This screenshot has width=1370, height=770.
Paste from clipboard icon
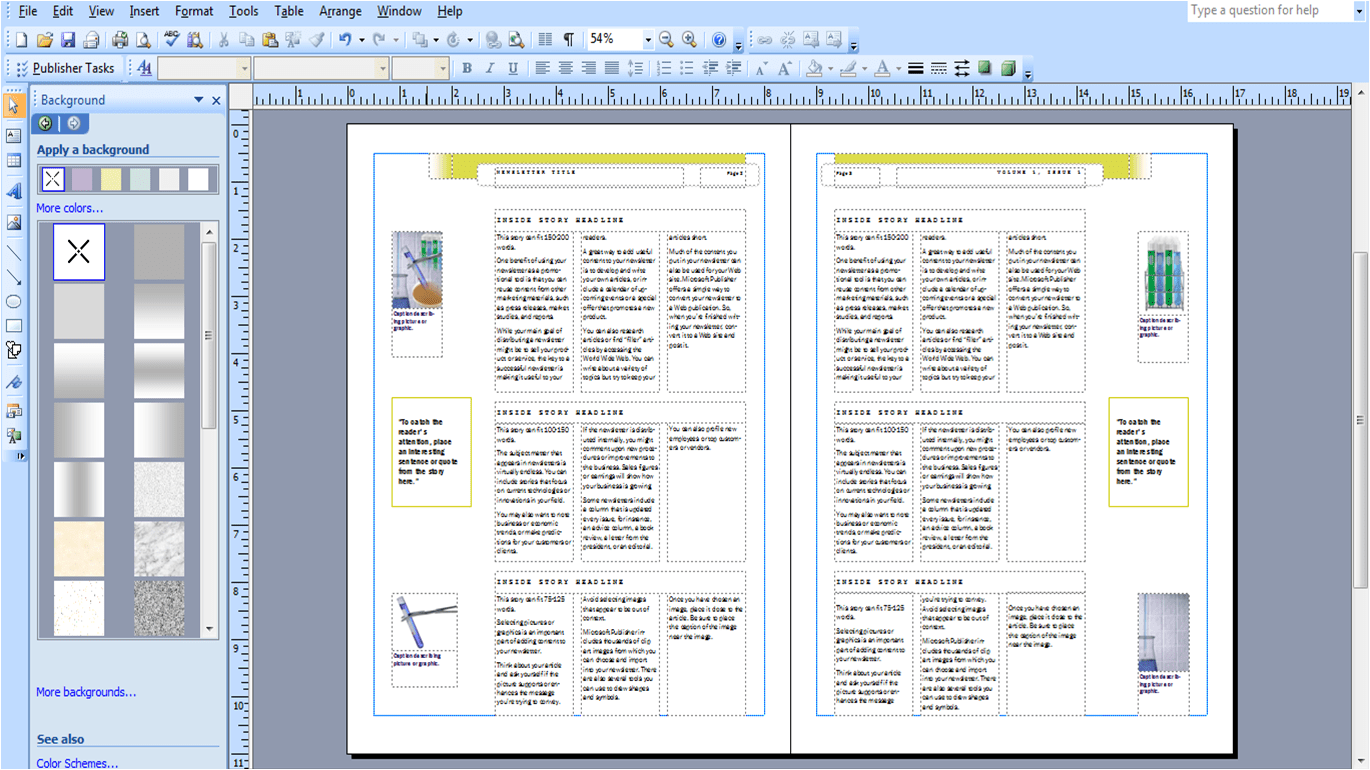270,40
